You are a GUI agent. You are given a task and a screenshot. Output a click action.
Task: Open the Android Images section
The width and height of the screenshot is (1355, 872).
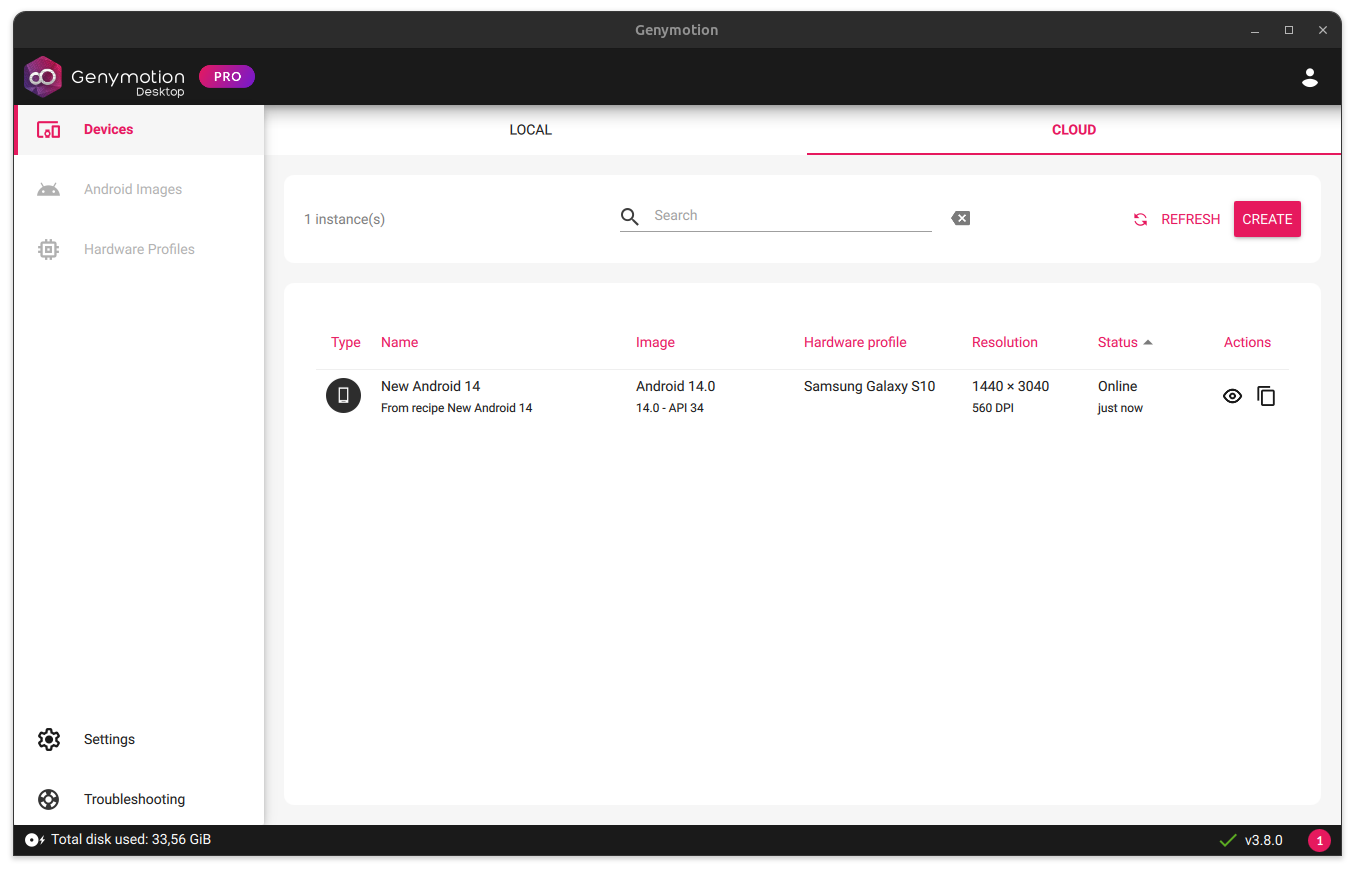click(x=132, y=189)
